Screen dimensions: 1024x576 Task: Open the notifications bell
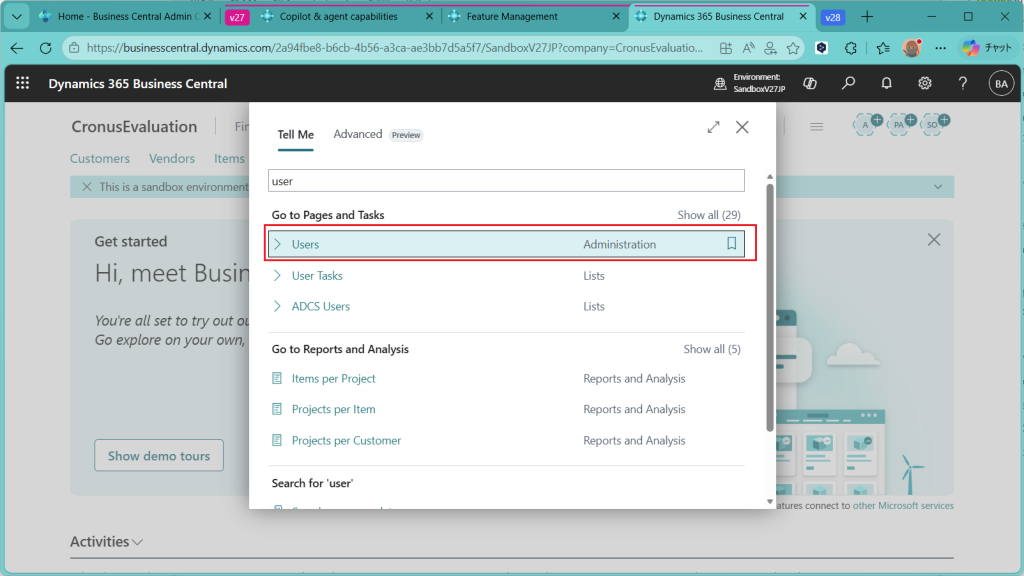pyautogui.click(x=886, y=84)
